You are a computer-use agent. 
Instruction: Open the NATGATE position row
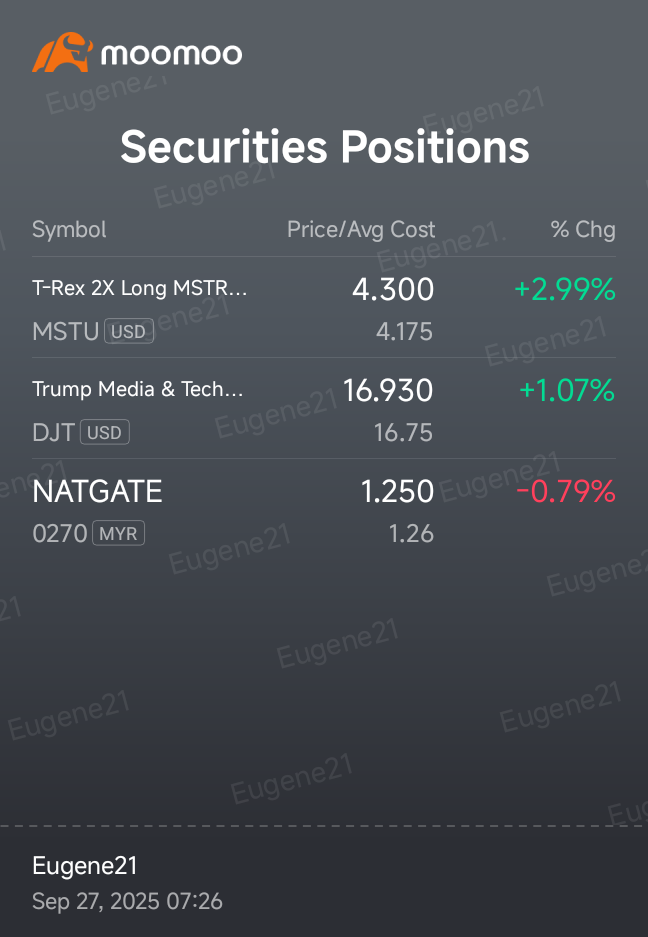(x=323, y=510)
